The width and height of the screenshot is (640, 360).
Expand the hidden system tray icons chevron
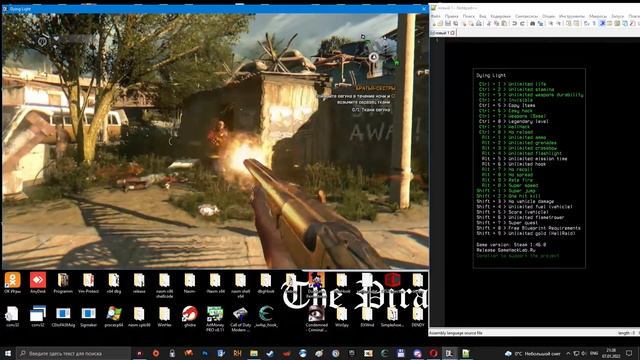[x=568, y=353]
